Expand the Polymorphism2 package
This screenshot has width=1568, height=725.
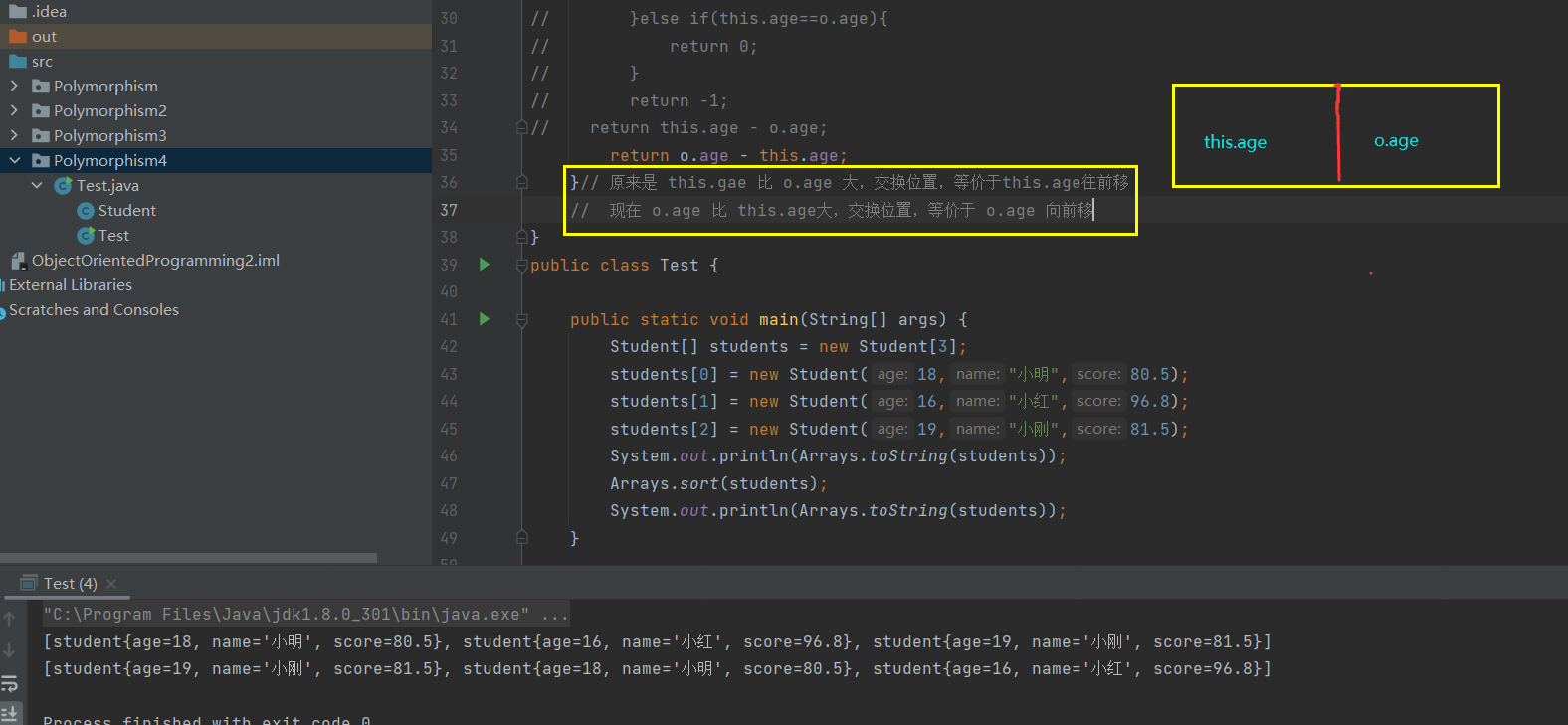pos(14,110)
